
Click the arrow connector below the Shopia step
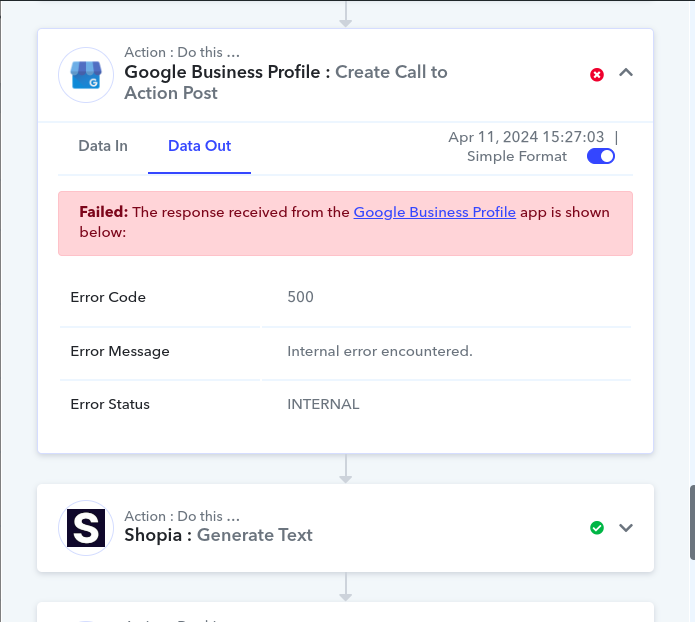tap(346, 587)
